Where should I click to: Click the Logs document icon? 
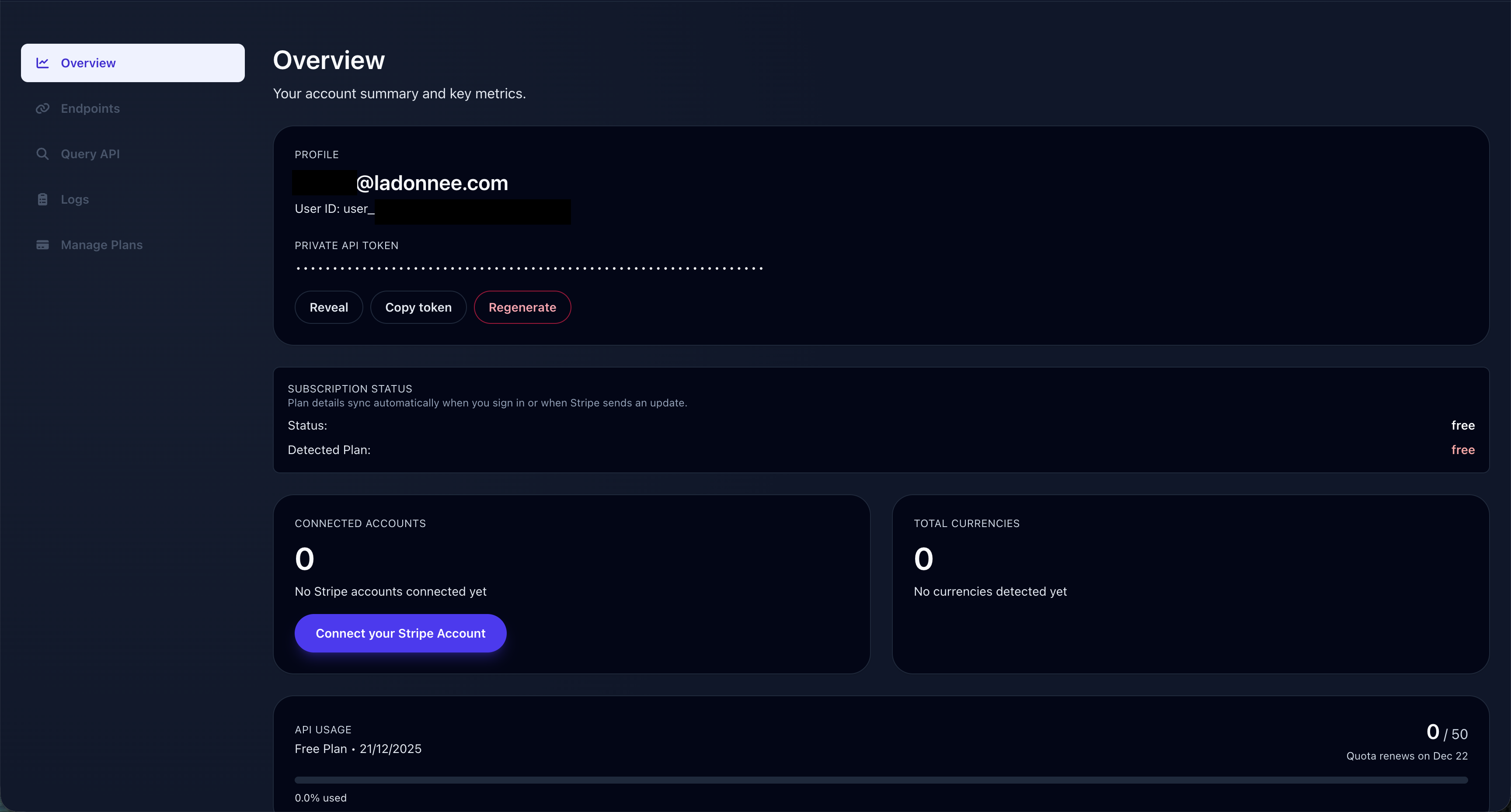pos(43,199)
